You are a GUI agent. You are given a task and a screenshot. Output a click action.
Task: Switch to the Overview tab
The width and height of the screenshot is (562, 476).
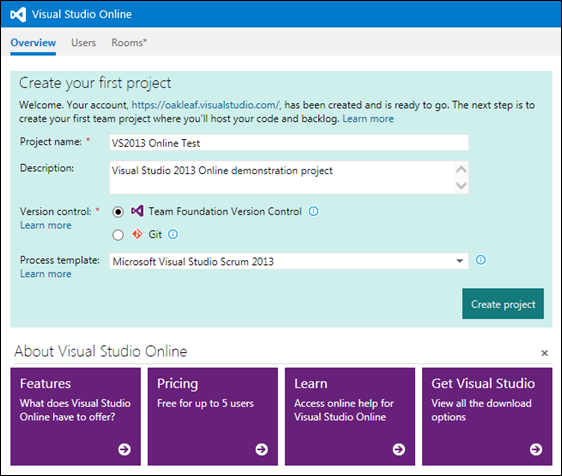click(x=33, y=43)
